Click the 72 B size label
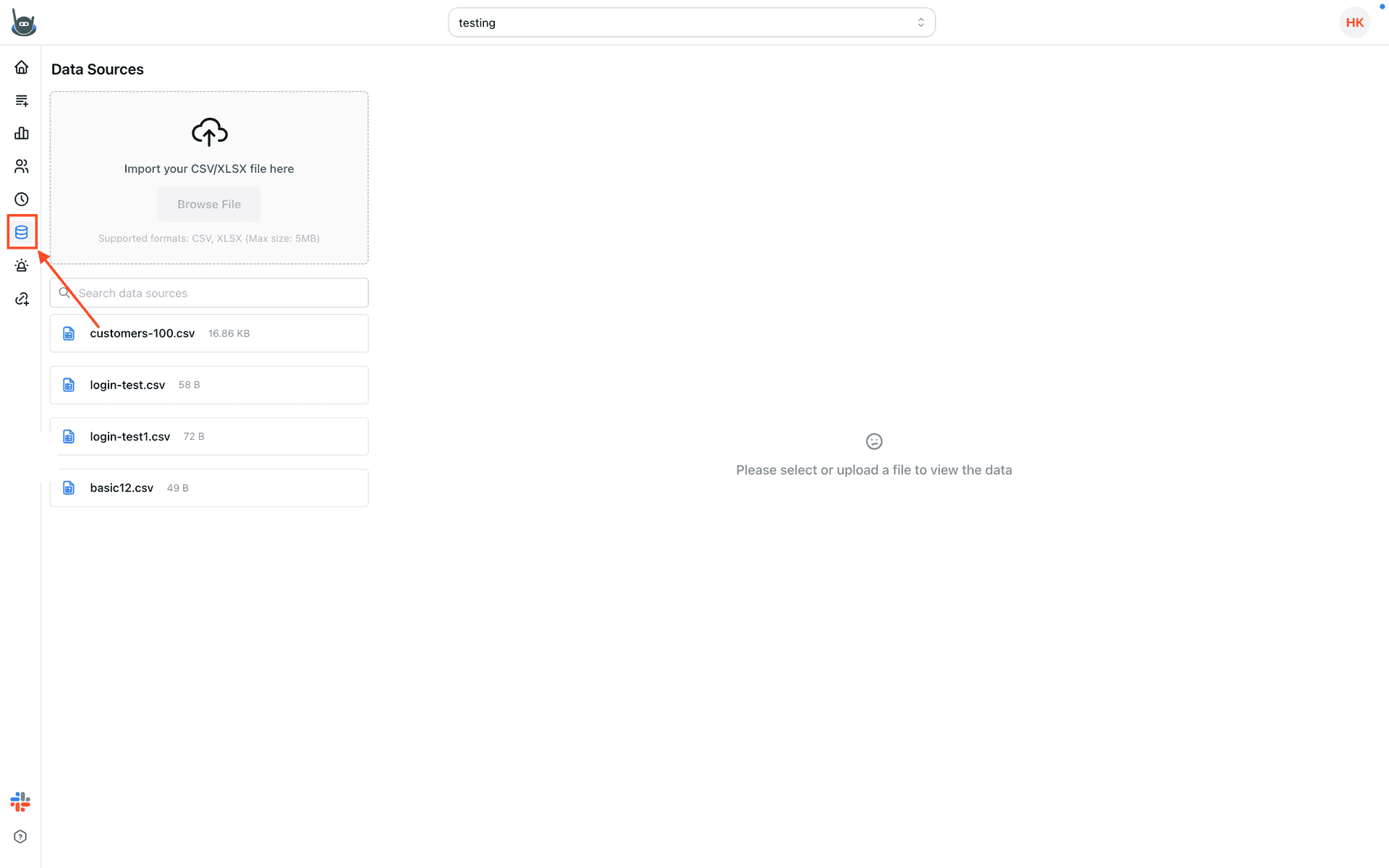1389x868 pixels. pyautogui.click(x=194, y=436)
